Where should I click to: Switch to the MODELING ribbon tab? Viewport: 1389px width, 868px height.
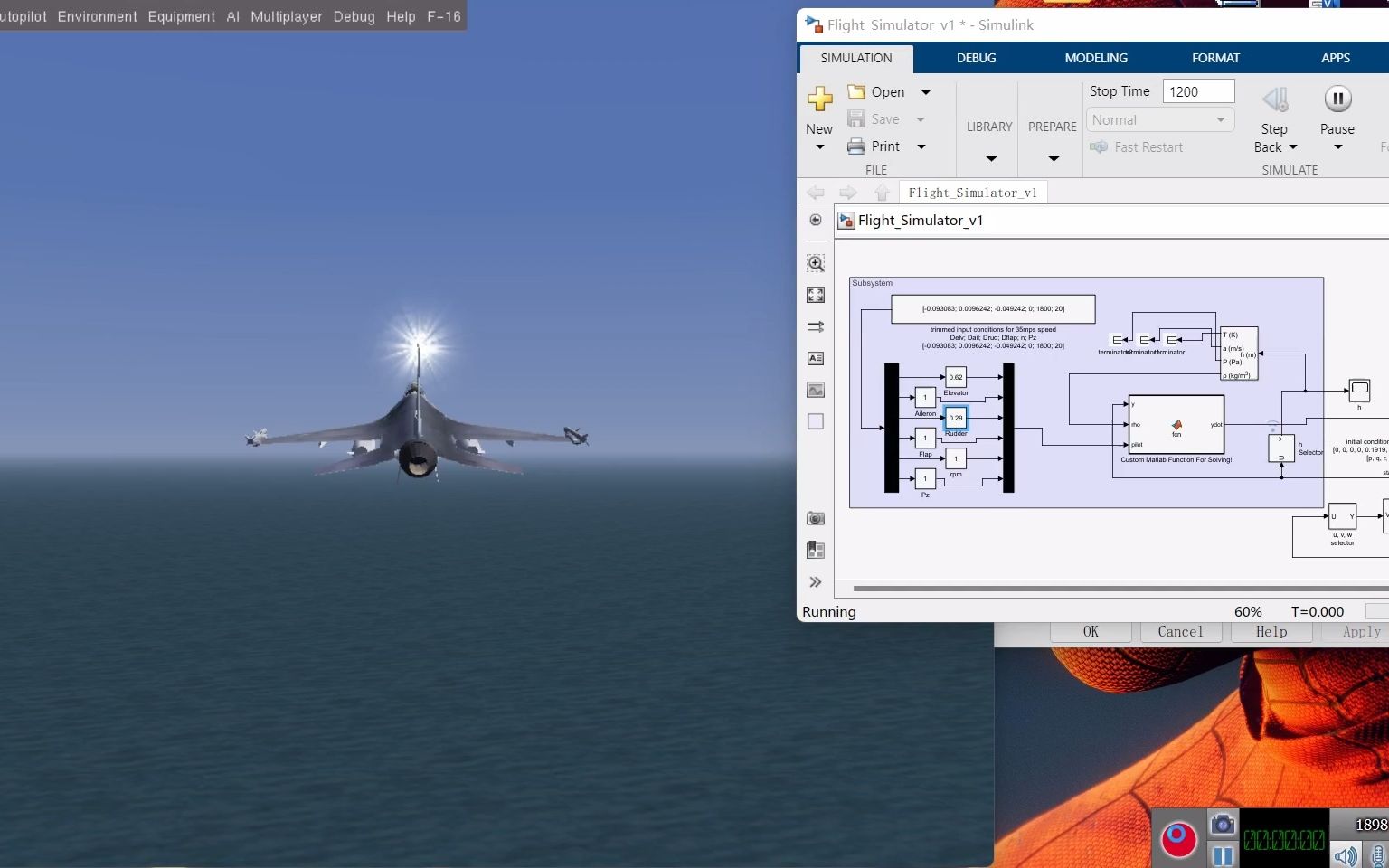coord(1096,58)
